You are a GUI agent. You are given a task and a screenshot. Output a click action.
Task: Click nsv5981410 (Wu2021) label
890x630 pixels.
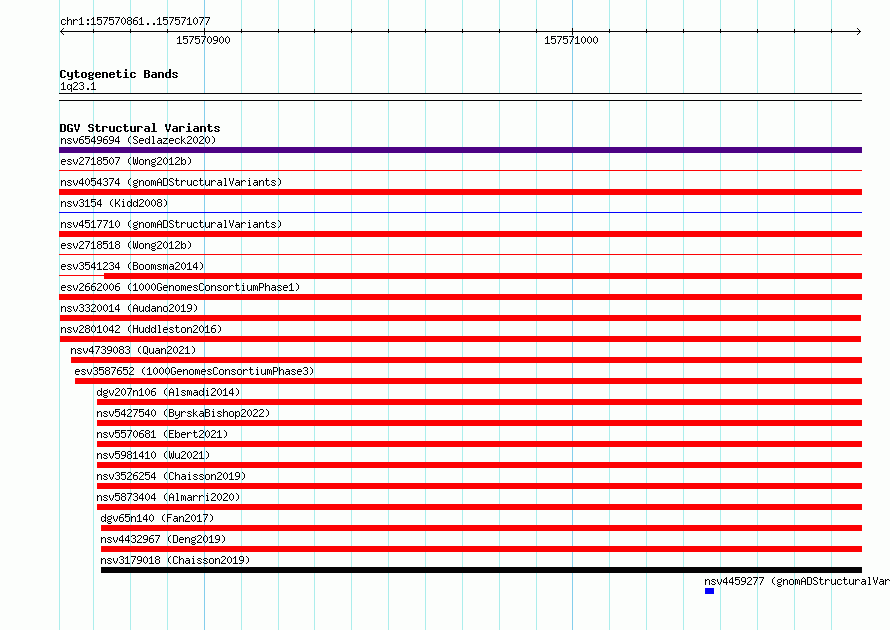click(x=153, y=455)
